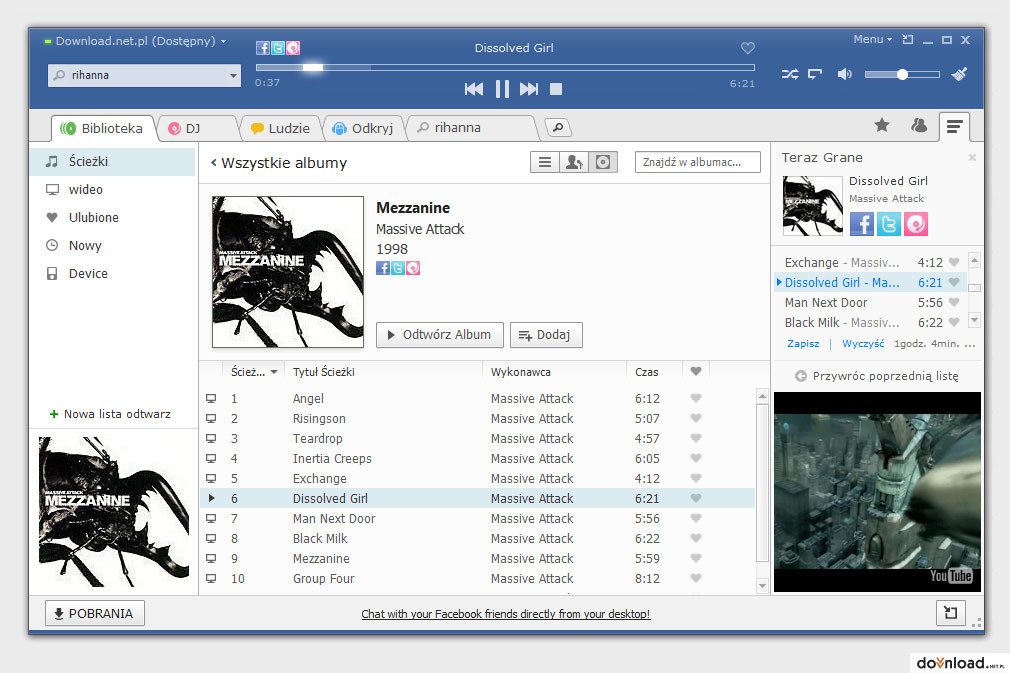The width and height of the screenshot is (1010, 673).
Task: Favorite Man Next Door in the queue
Action: pos(954,302)
